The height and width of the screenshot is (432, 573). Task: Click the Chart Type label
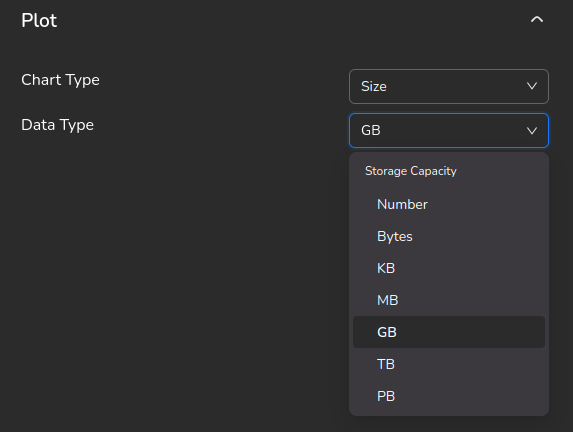click(60, 80)
